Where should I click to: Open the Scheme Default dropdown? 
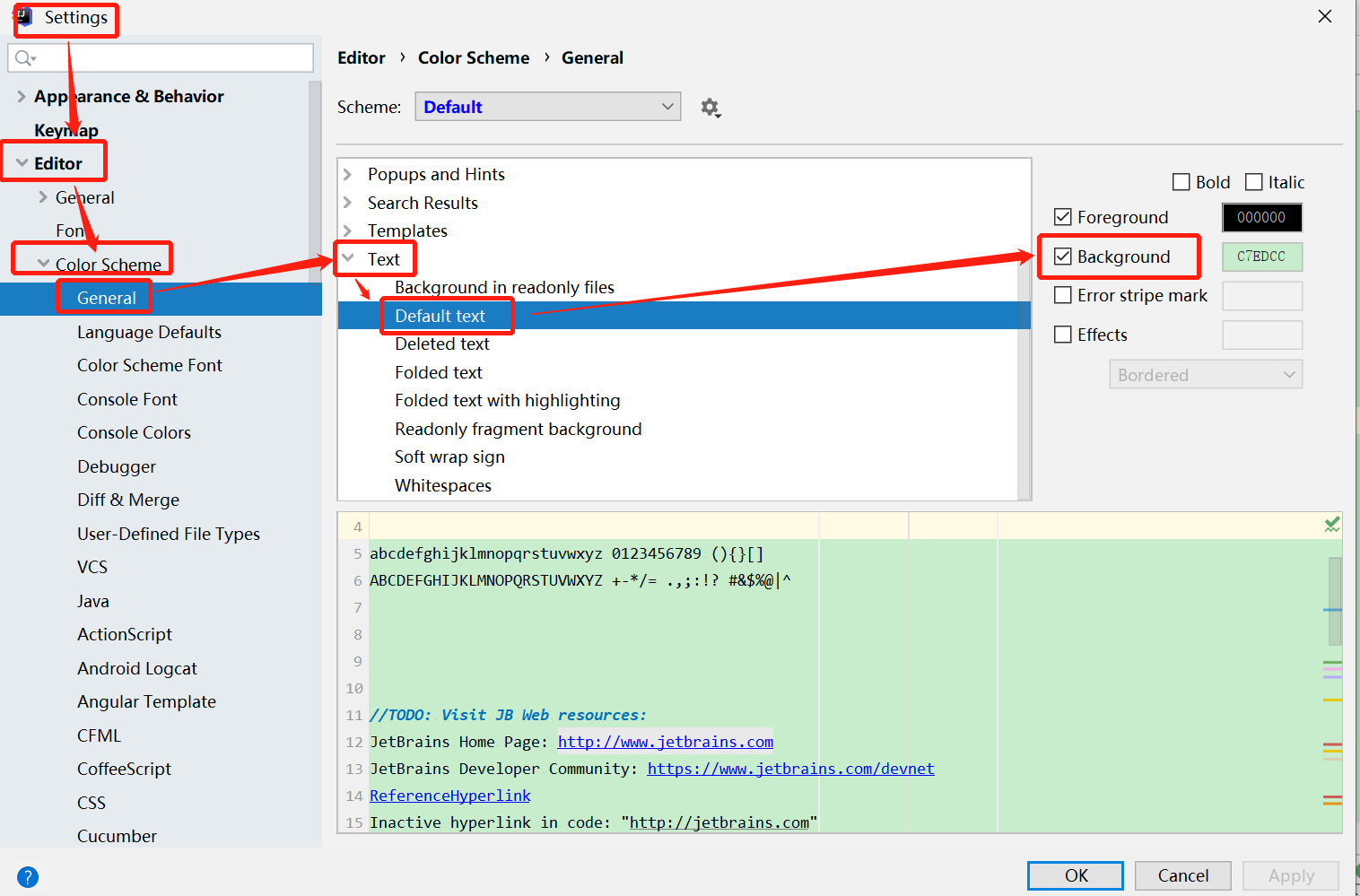pyautogui.click(x=548, y=107)
